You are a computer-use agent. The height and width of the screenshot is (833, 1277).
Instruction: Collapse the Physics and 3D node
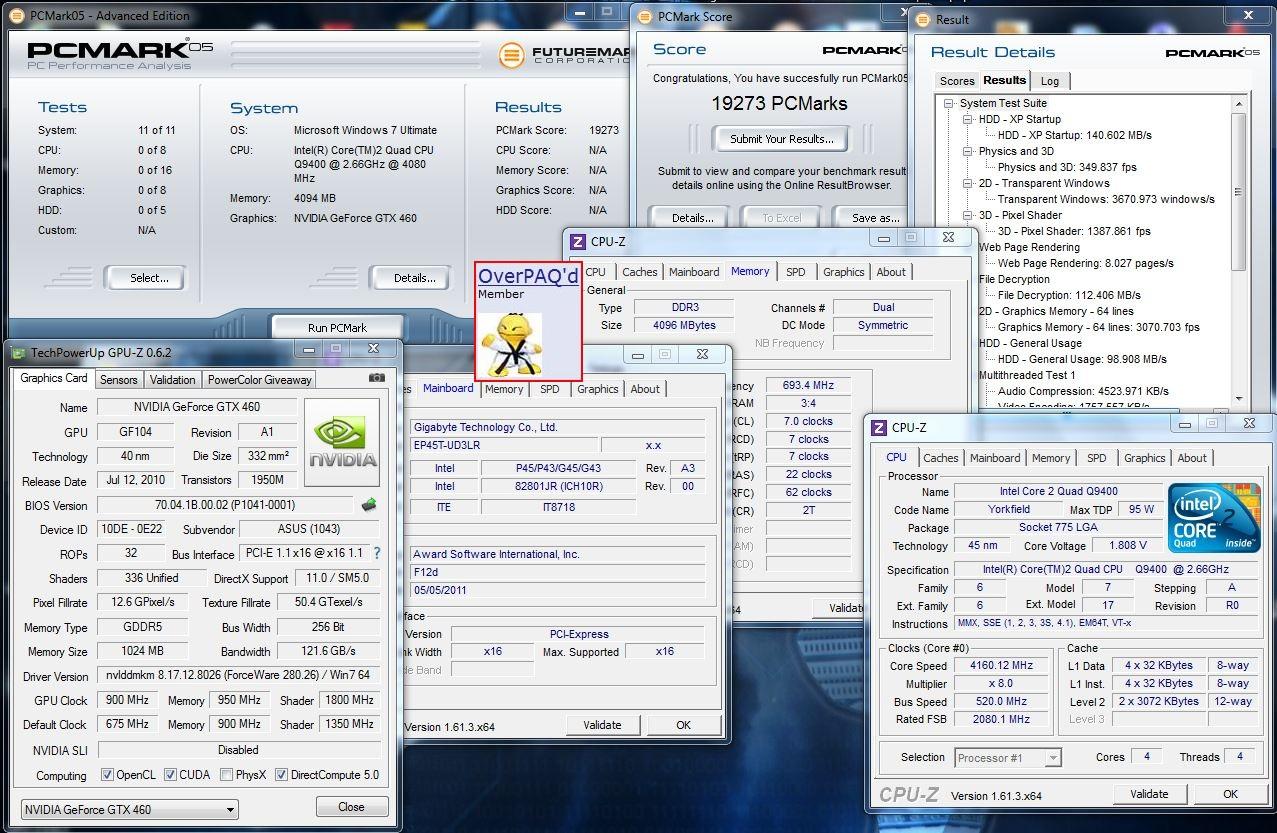click(968, 151)
